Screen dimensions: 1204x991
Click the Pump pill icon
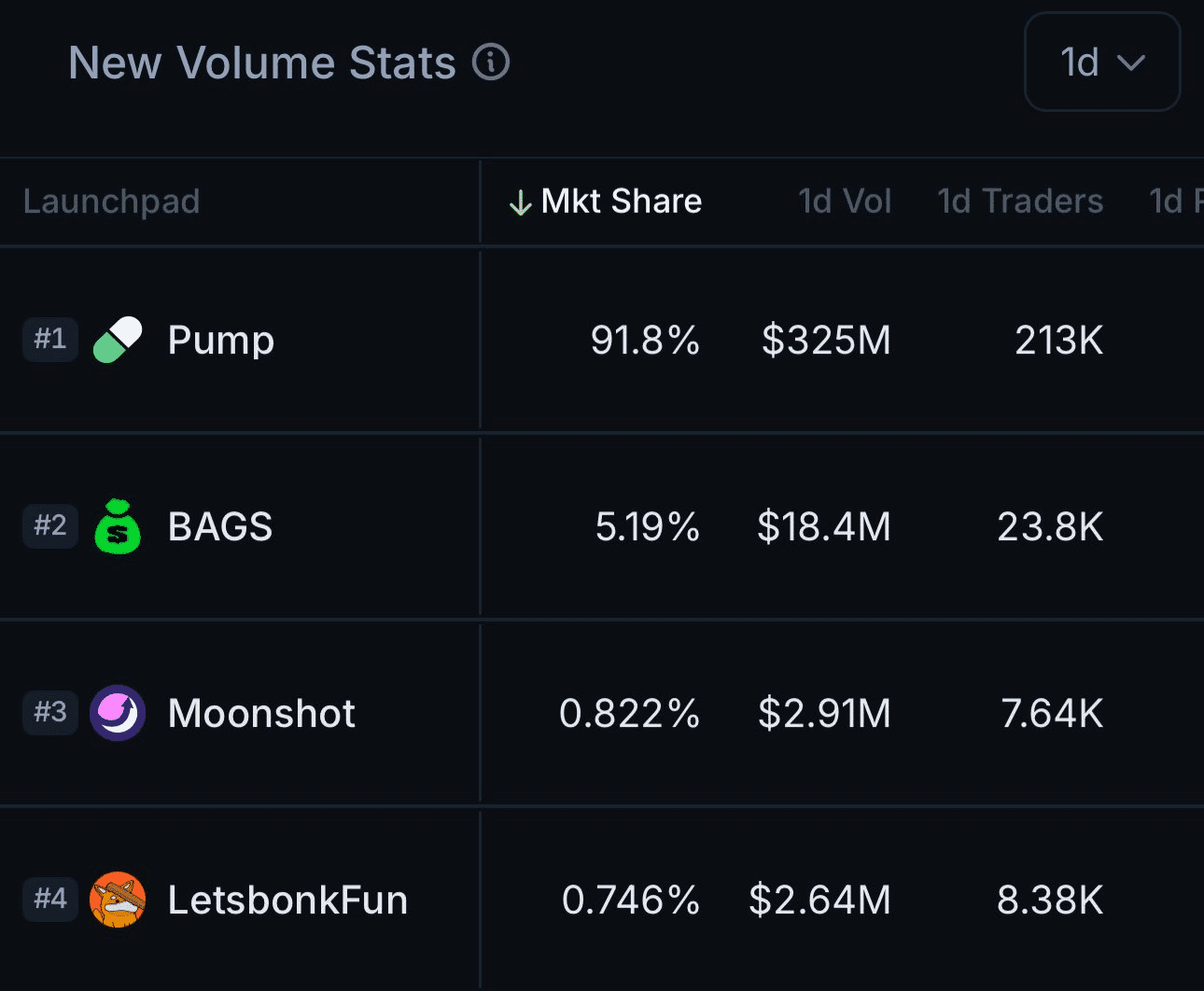tap(117, 339)
